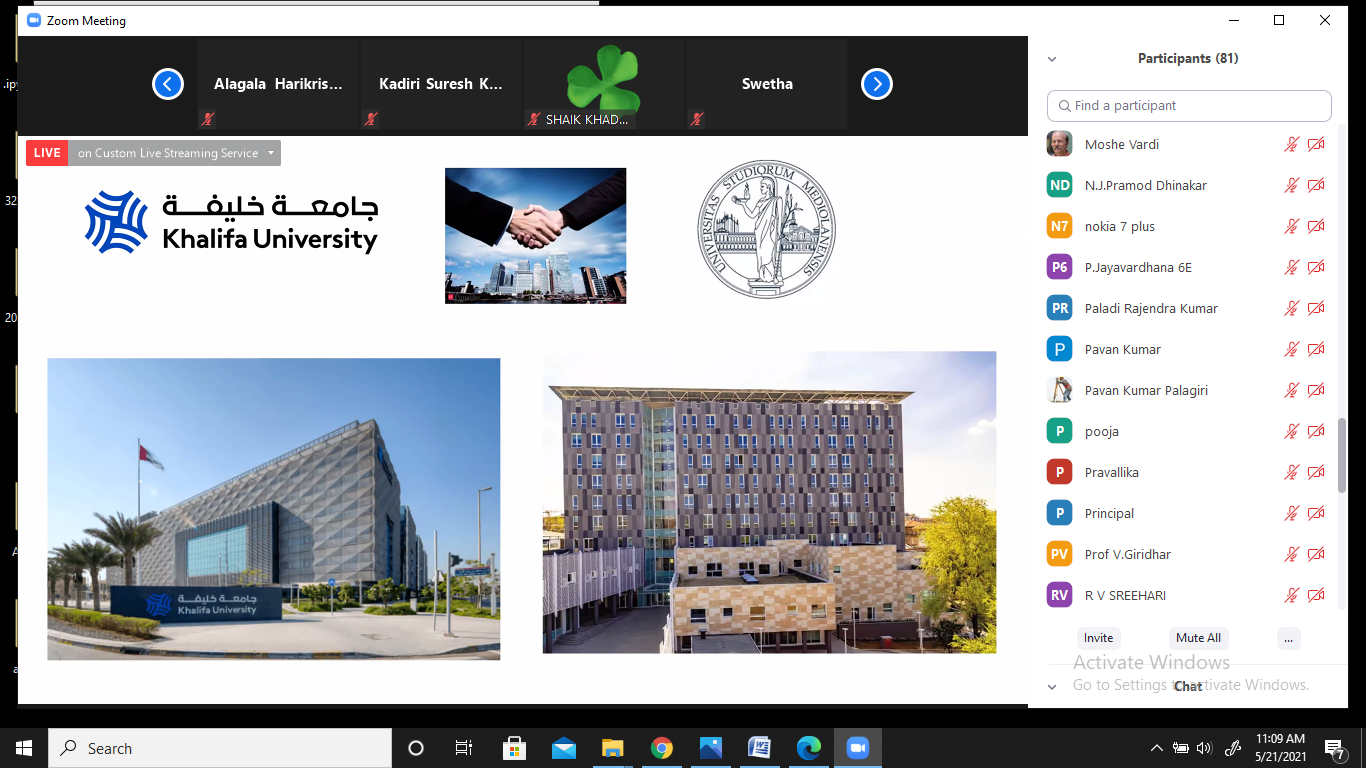Viewport: 1366px width, 768px height.
Task: Click N.J.Pramod Dhinakar's video off icon
Action: pyautogui.click(x=1316, y=186)
